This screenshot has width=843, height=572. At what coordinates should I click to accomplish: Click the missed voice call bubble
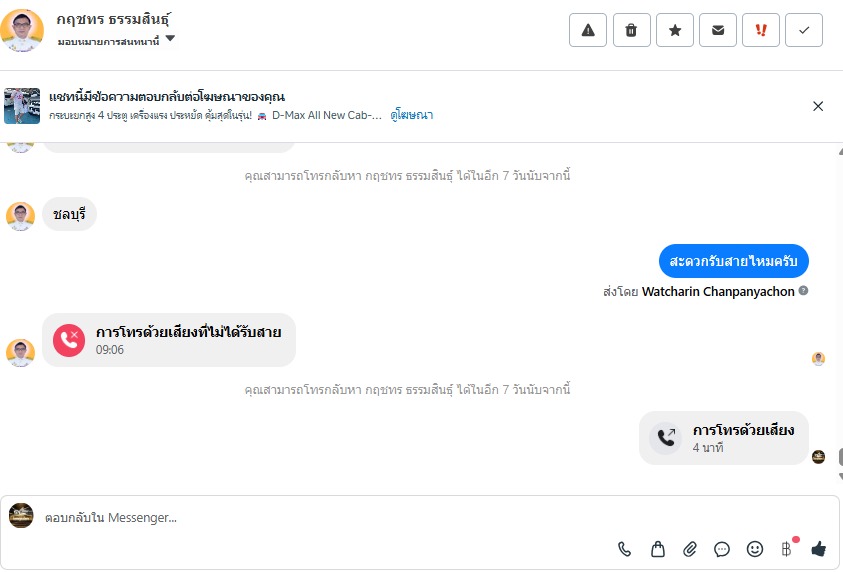(169, 340)
